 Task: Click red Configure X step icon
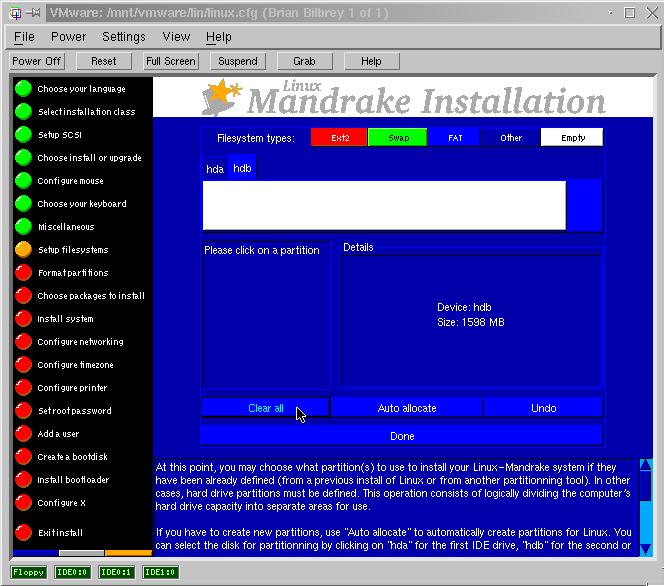click(x=23, y=502)
